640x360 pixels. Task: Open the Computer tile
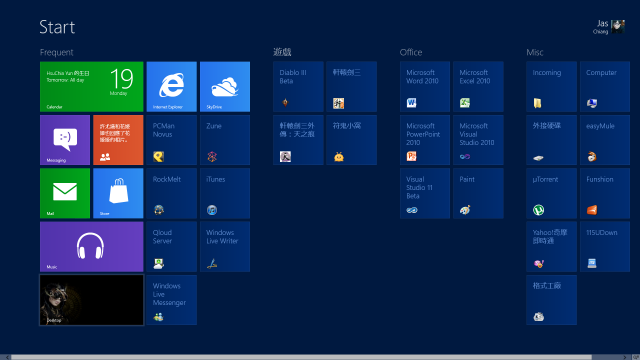click(605, 87)
